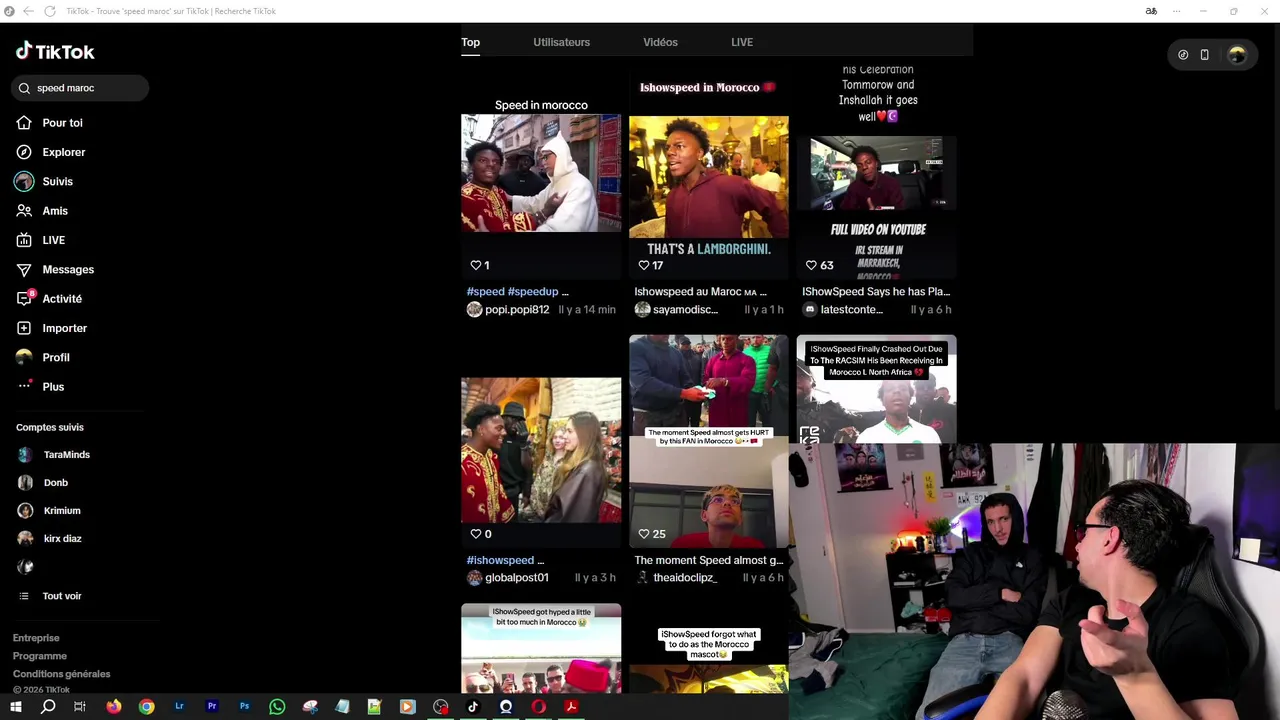Open user sayamodisc's profile
This screenshot has height=720, width=1280.
tap(685, 310)
